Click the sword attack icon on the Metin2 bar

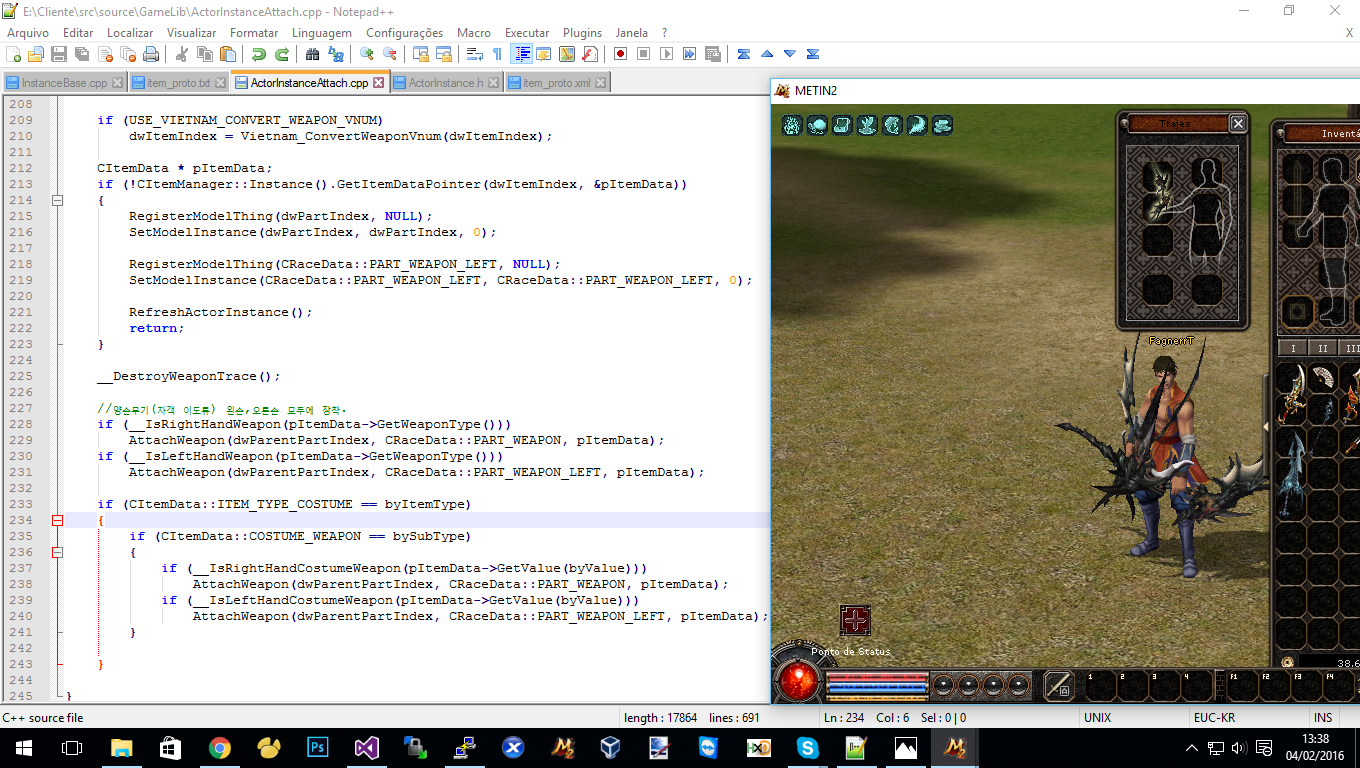point(1059,685)
